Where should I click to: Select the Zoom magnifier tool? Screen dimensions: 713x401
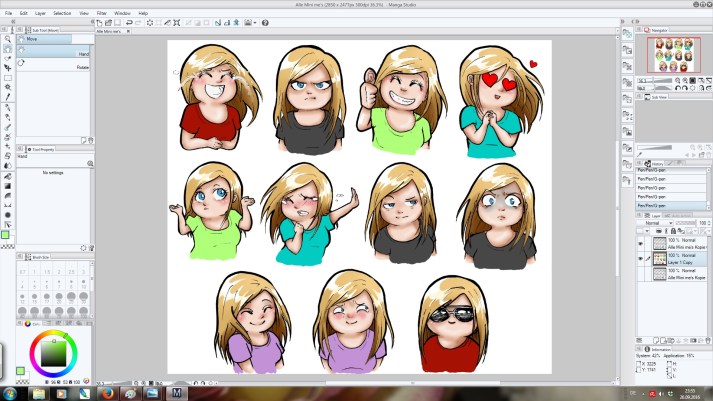[x=7, y=36]
